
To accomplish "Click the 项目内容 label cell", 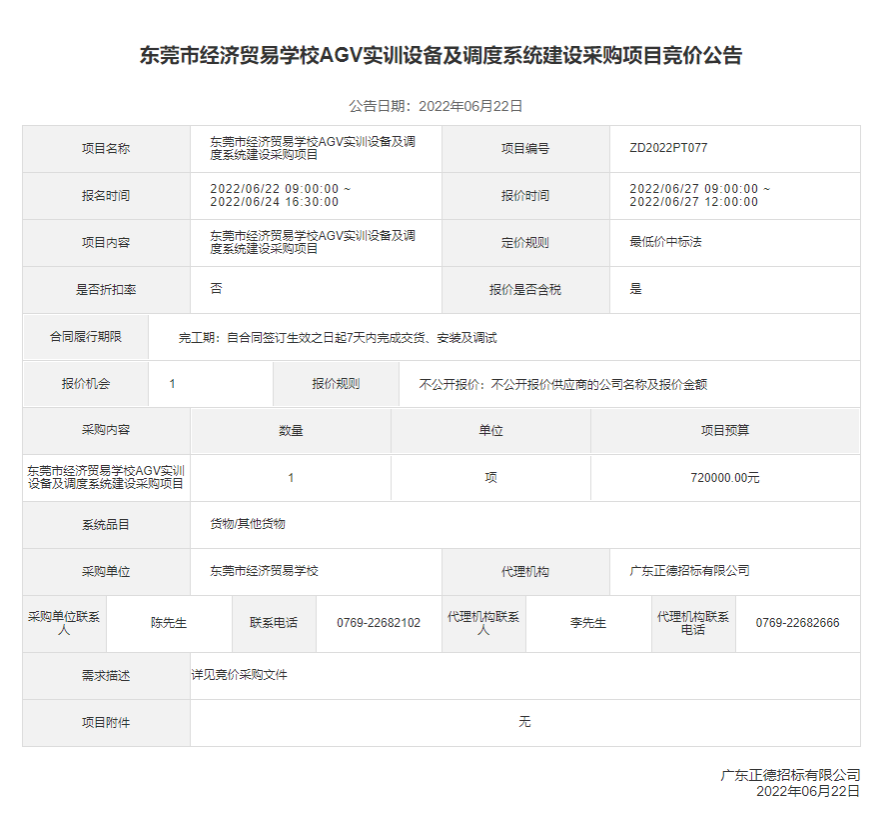I will coord(106,243).
